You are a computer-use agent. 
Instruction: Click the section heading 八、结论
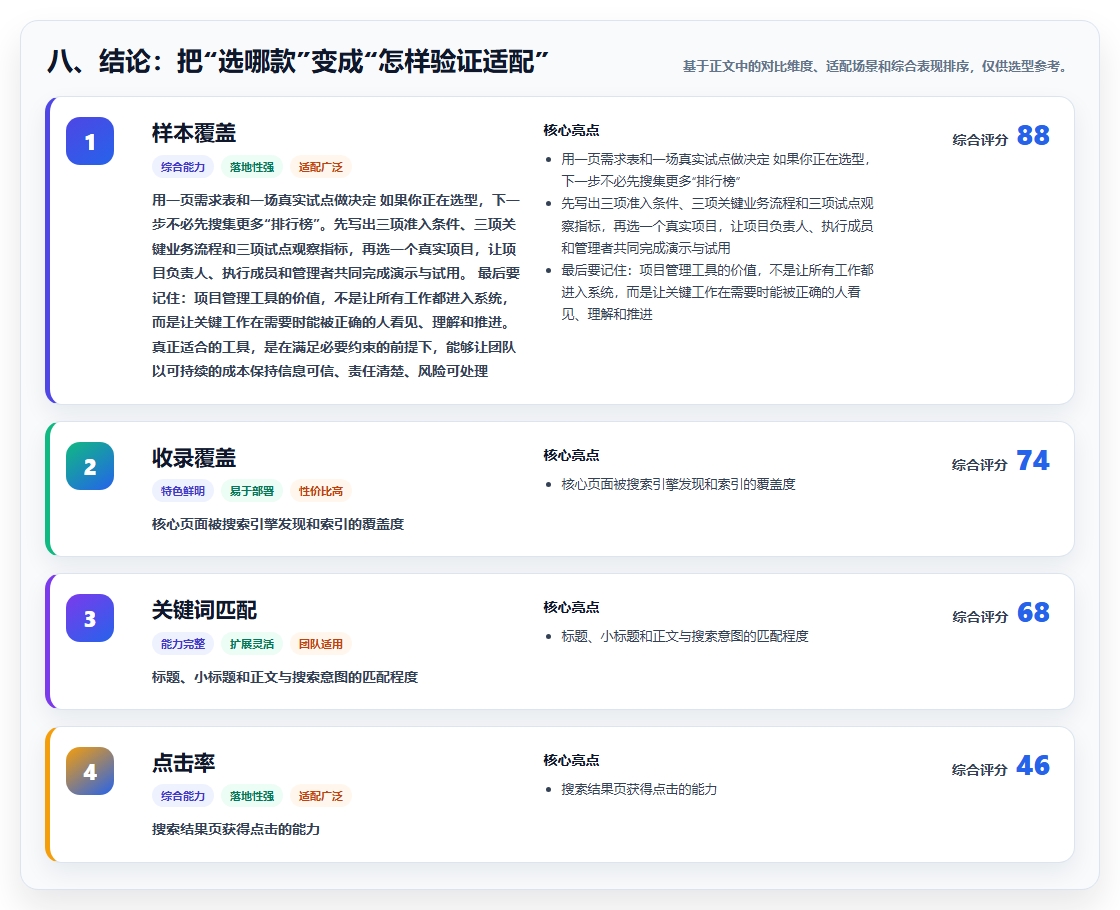click(x=297, y=61)
